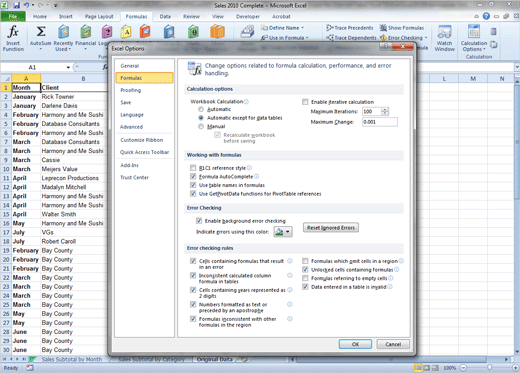Select Manual workbook calculation

(201, 126)
